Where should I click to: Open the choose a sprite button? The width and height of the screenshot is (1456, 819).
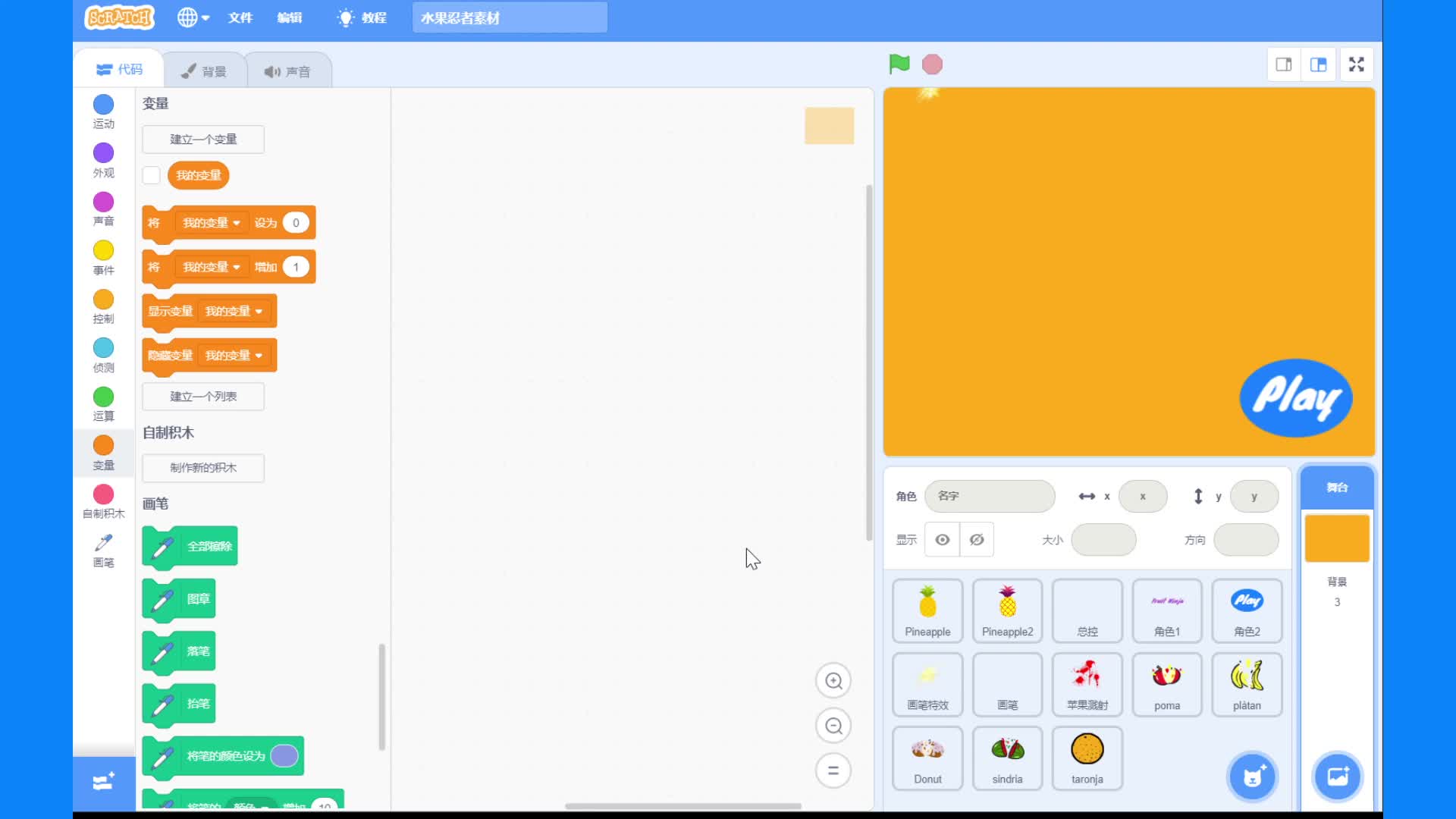pyautogui.click(x=1253, y=777)
